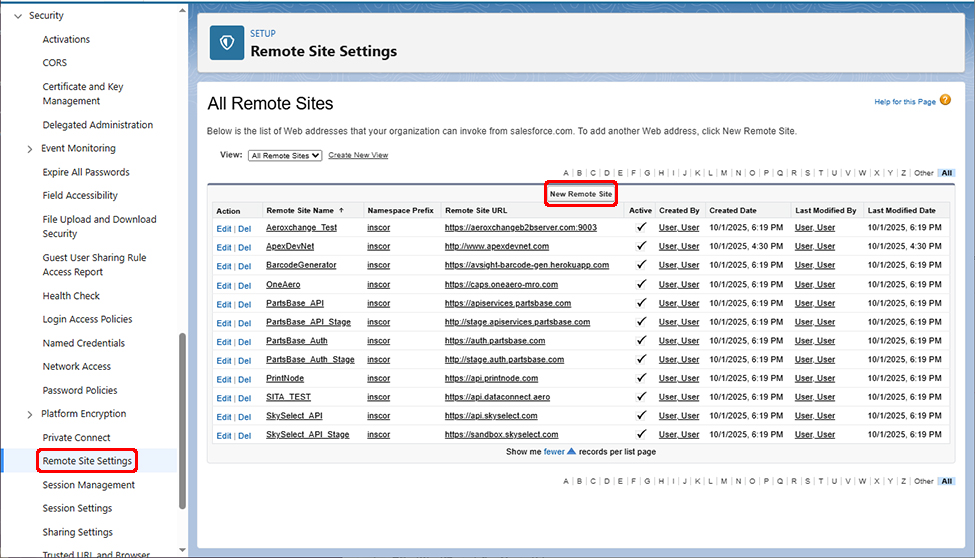The image size is (975, 558).
Task: Open Session Management in the sidebar
Action: pos(88,485)
